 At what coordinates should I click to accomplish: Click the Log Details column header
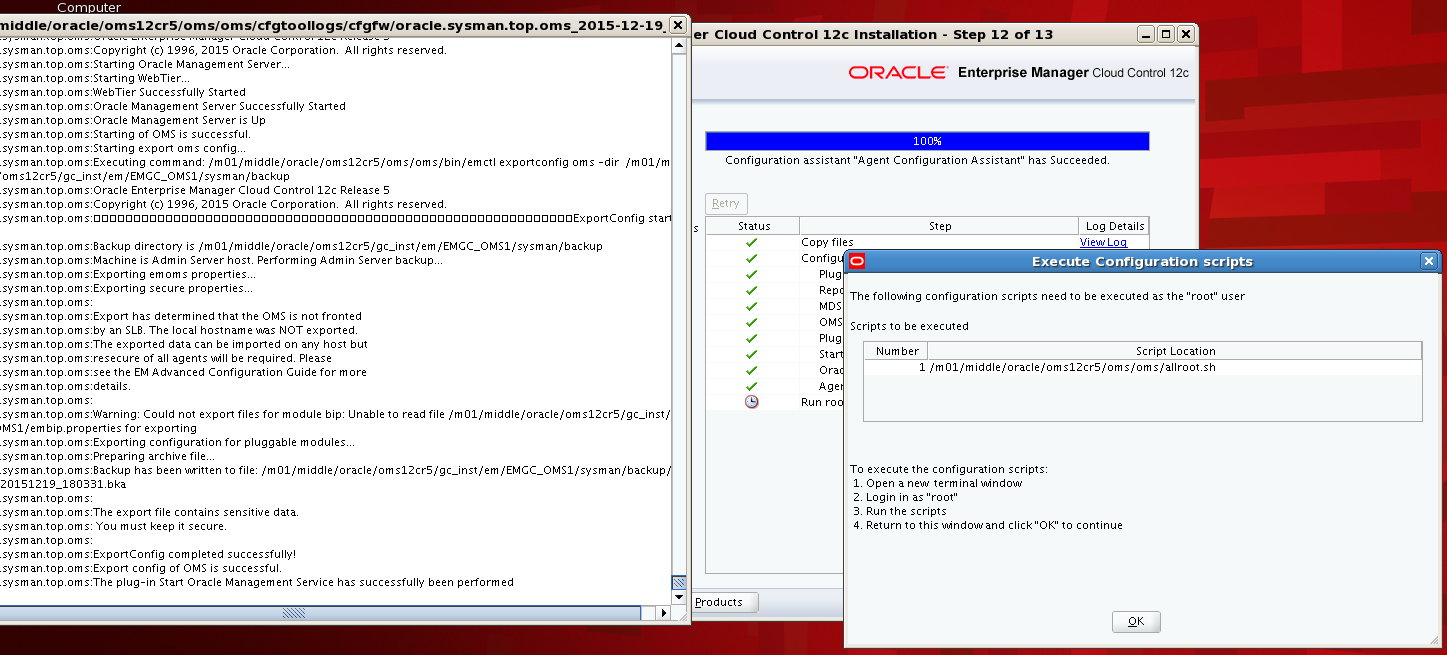(1113, 226)
